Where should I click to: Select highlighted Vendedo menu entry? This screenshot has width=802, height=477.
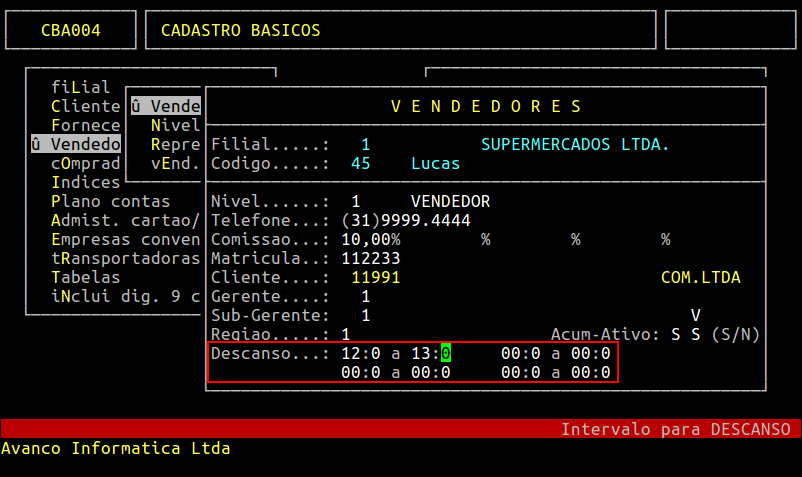[76, 144]
